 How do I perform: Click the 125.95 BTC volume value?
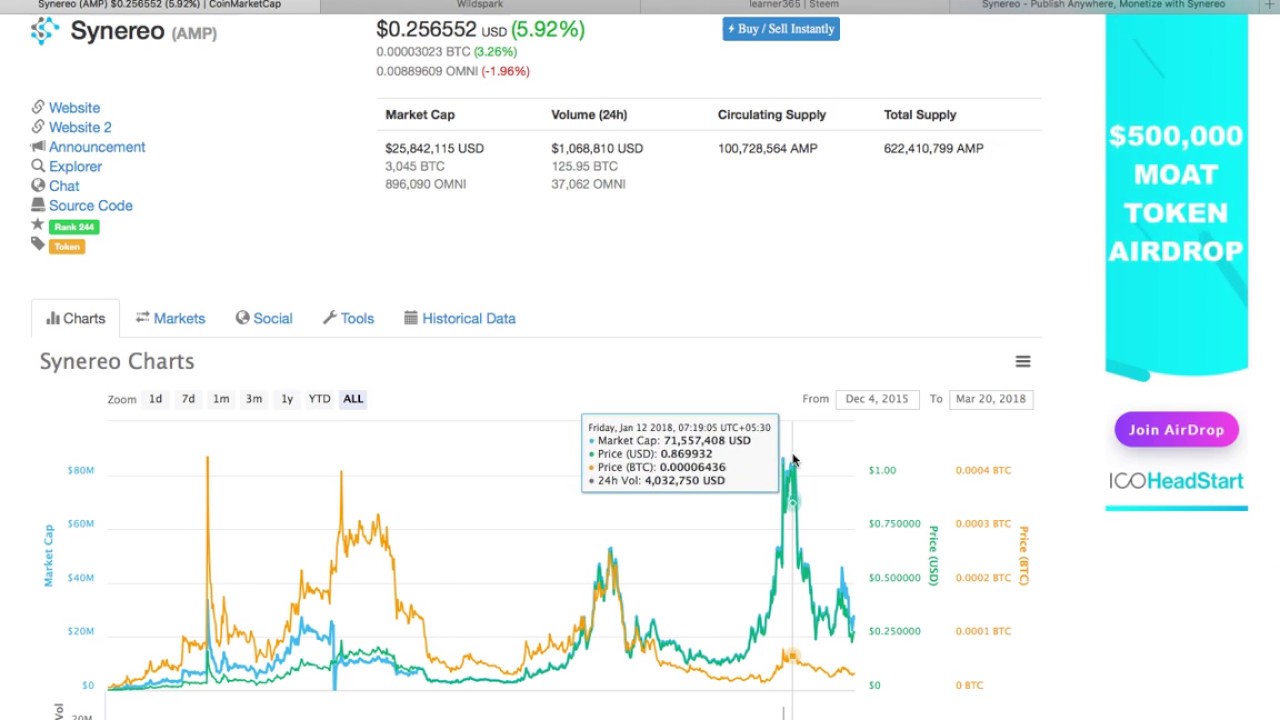584,166
